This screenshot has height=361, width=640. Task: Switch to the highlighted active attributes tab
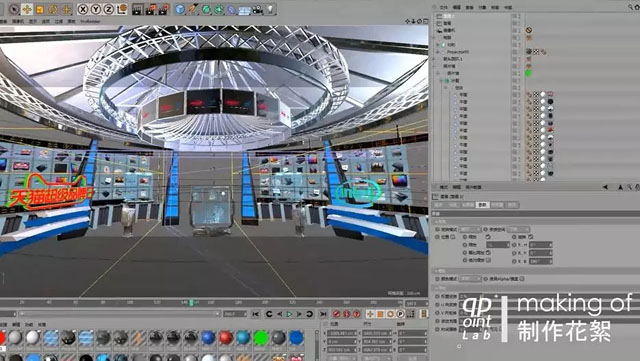[482, 205]
